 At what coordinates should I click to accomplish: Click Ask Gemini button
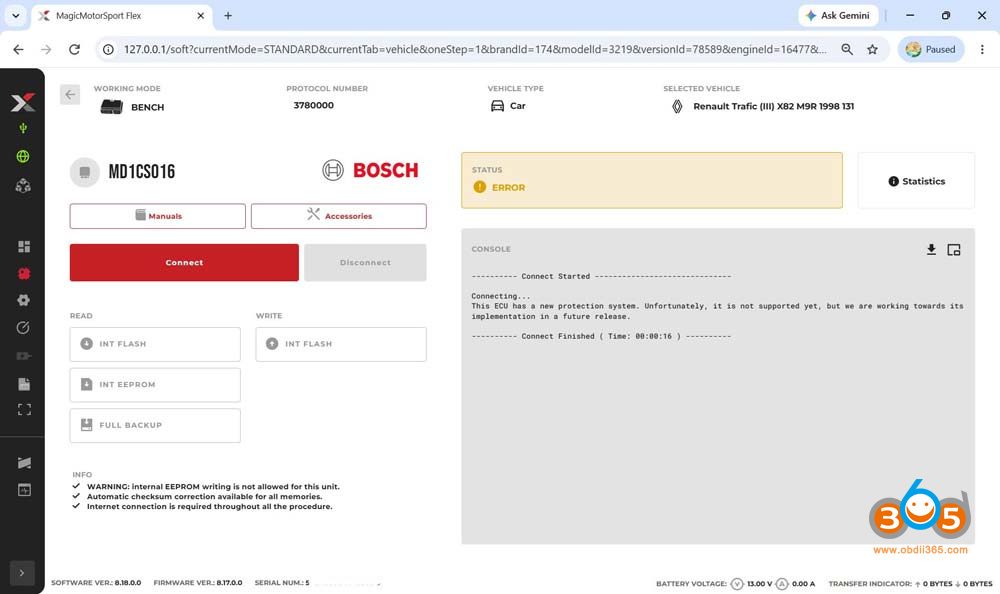(838, 15)
